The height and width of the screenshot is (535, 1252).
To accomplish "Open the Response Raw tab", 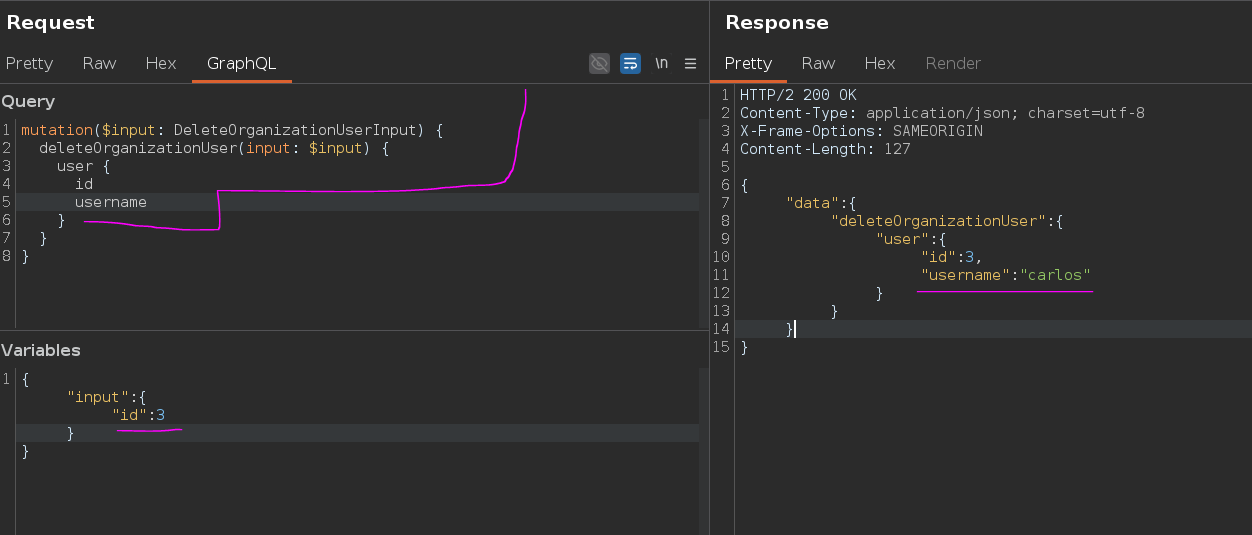I will point(818,63).
